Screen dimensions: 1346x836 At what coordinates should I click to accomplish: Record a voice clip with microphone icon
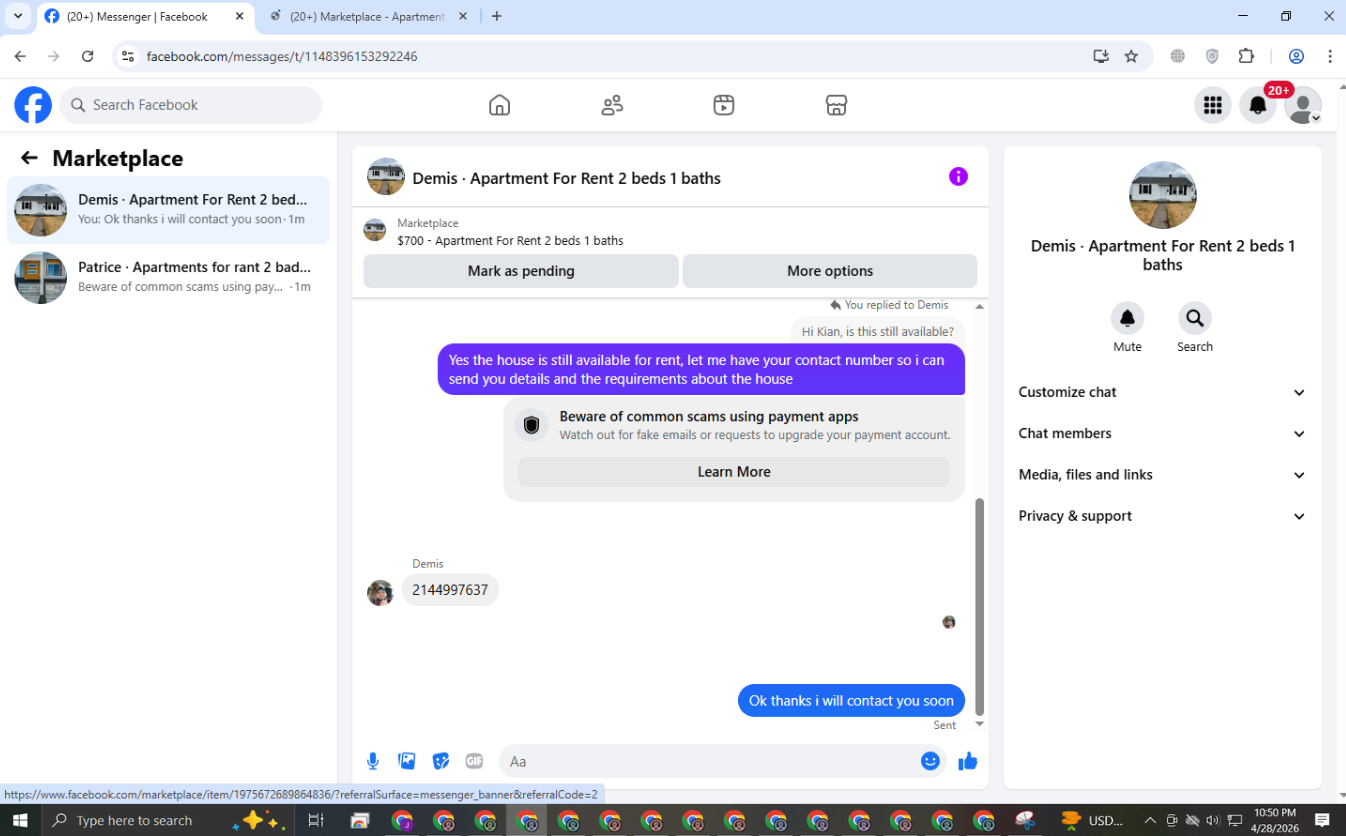pyautogui.click(x=373, y=761)
